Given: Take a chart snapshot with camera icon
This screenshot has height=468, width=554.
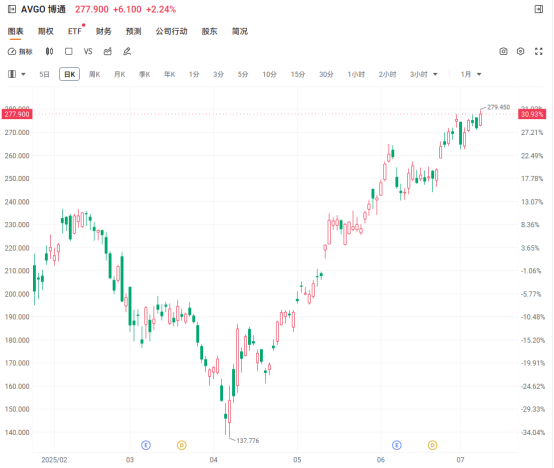Looking at the screenshot, I should [503, 52].
